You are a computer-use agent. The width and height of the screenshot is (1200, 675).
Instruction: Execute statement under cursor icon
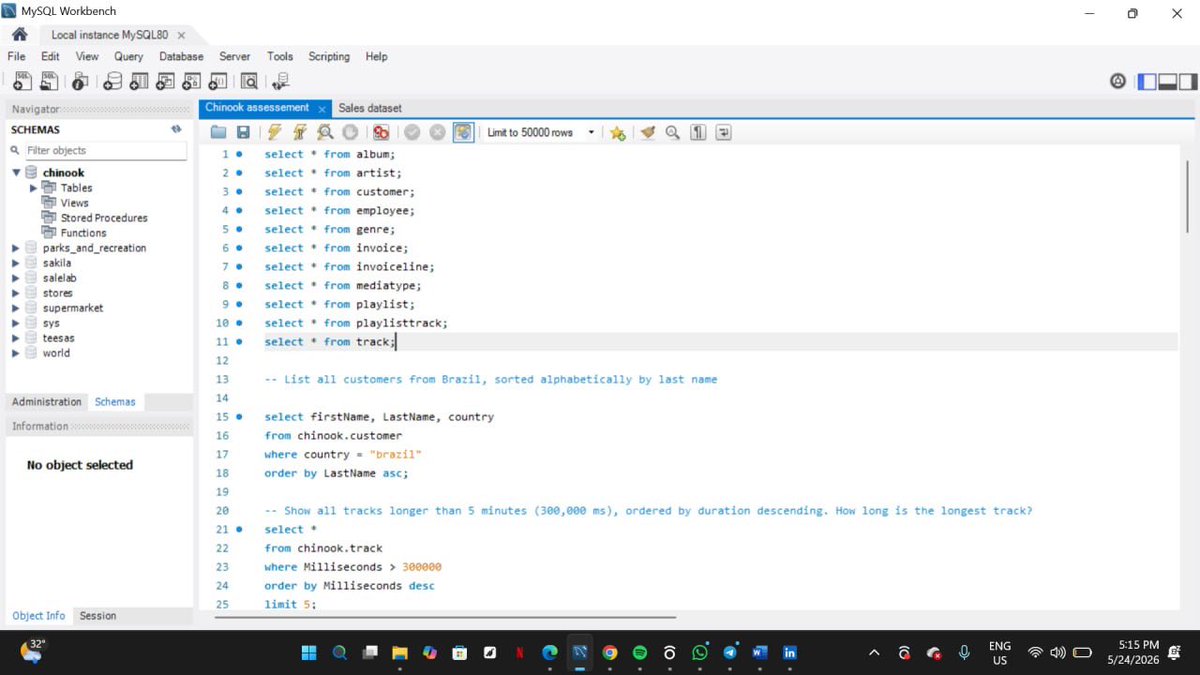point(299,132)
